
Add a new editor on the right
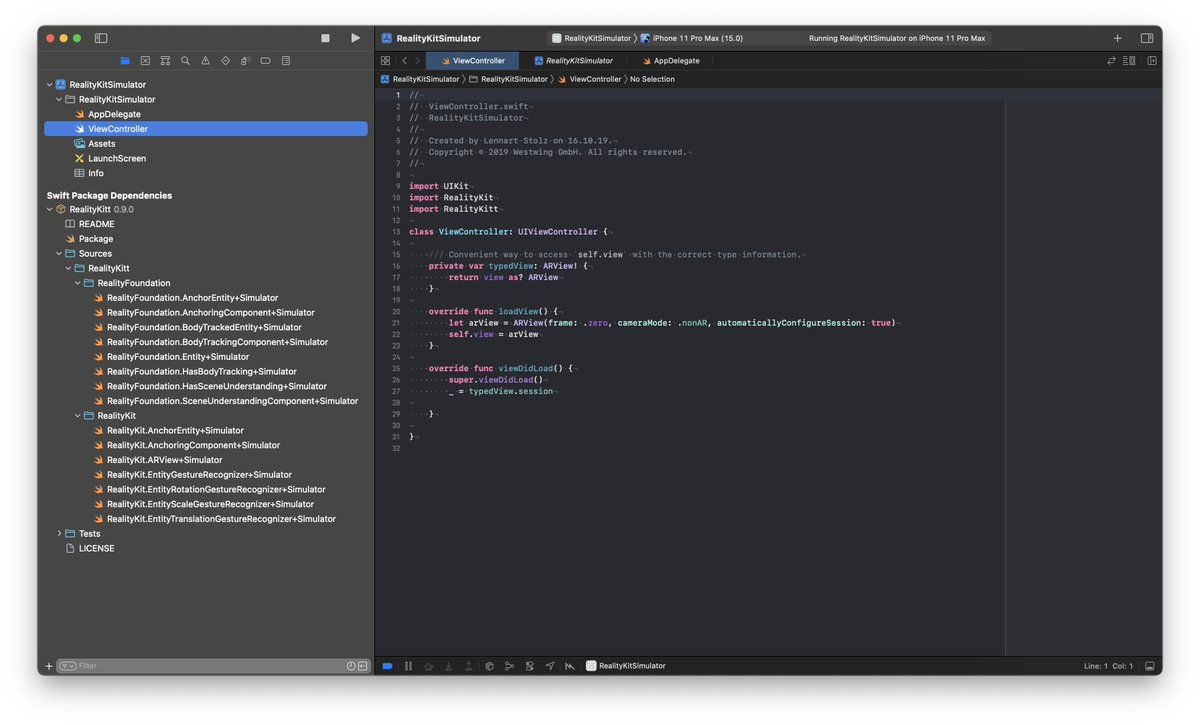(1152, 61)
